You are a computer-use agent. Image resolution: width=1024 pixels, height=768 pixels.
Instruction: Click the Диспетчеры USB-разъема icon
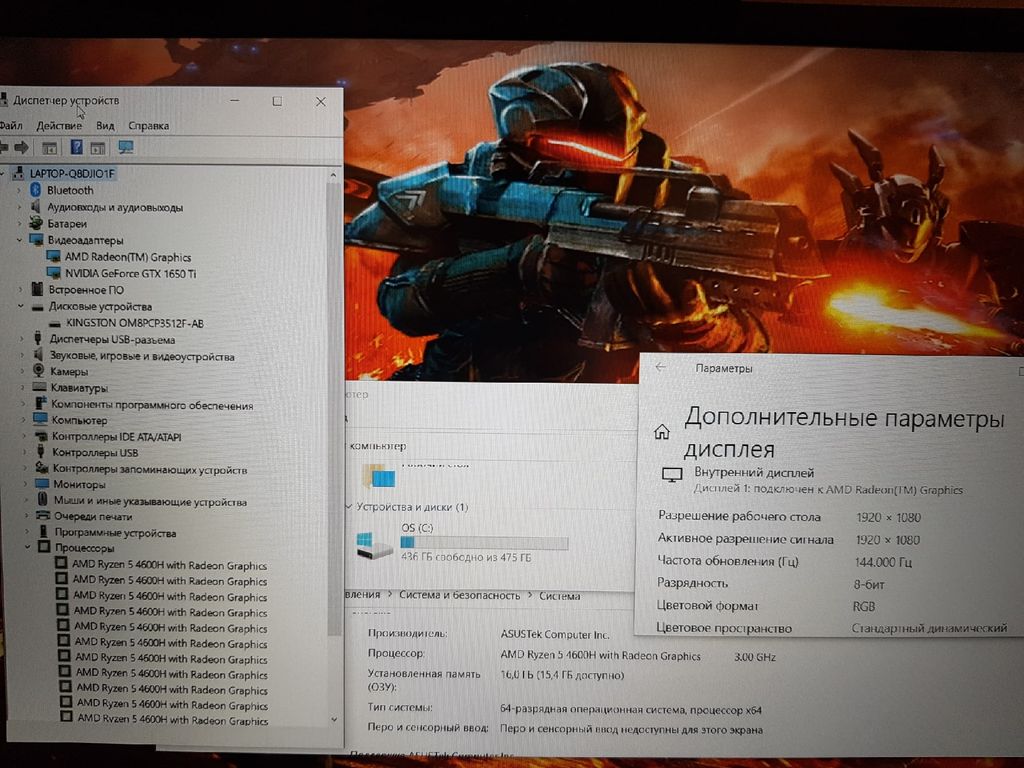[38, 338]
